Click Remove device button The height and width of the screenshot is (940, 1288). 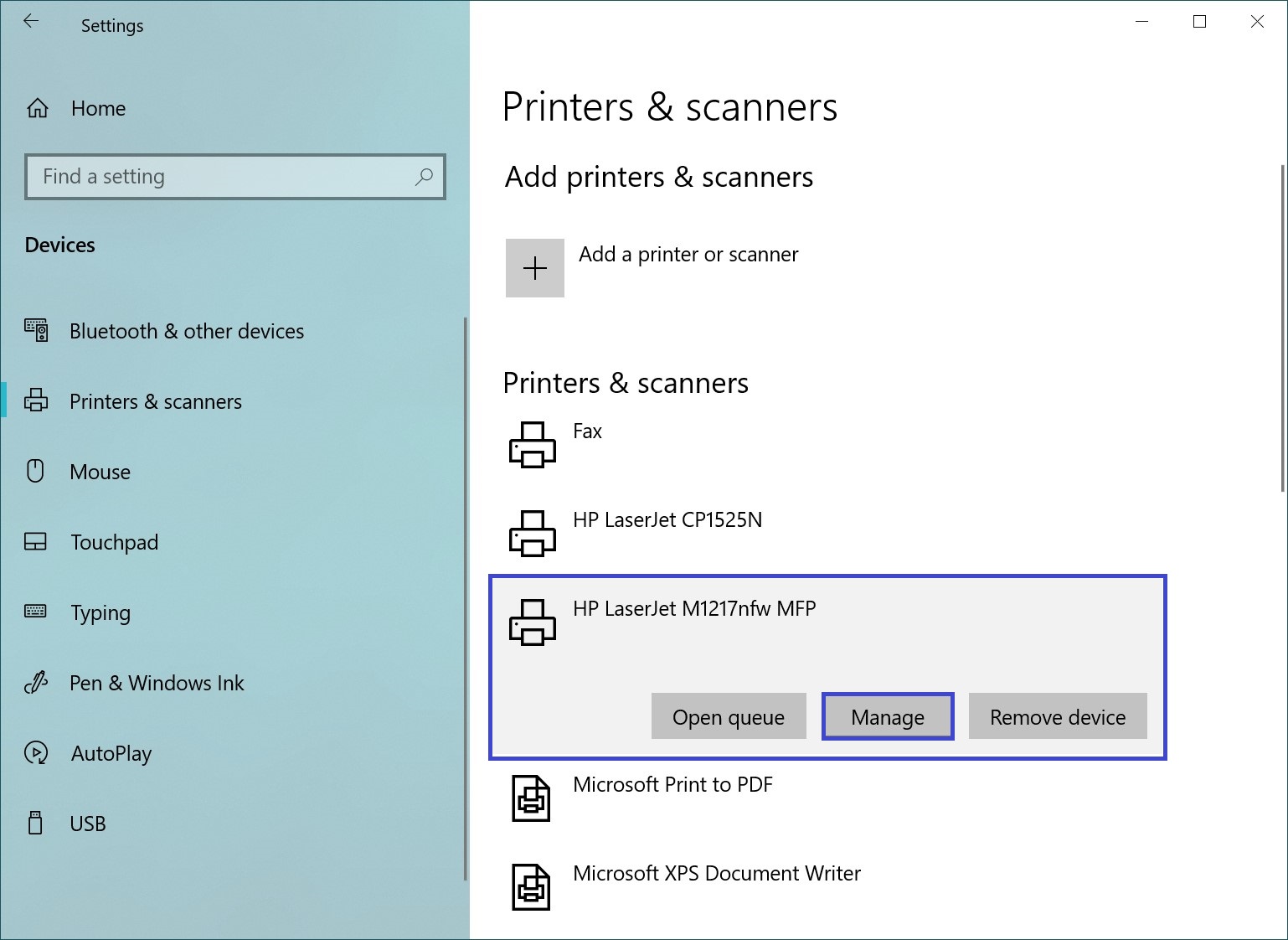[1058, 716]
